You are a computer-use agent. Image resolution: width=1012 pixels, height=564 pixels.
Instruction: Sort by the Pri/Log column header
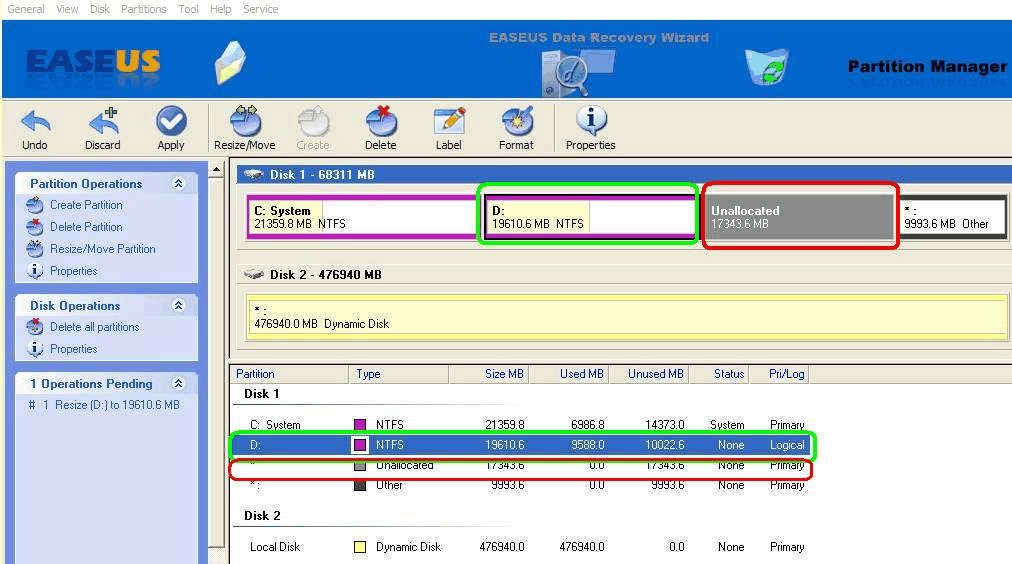click(779, 374)
